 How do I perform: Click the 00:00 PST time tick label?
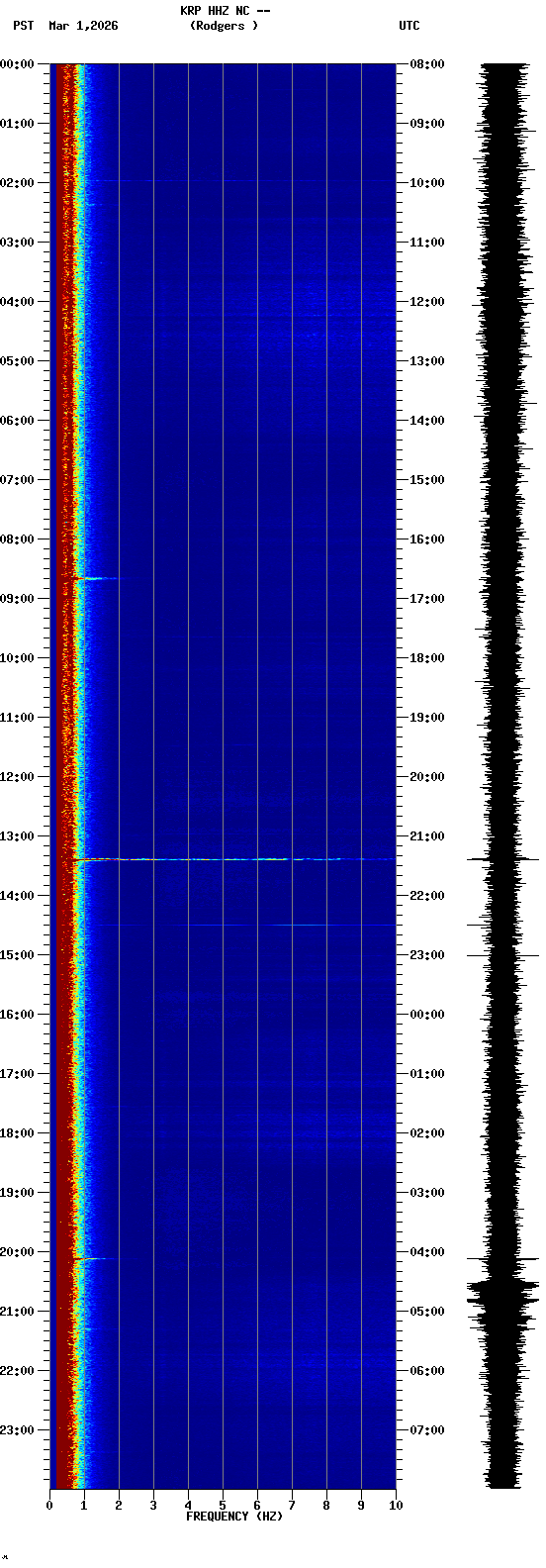click(17, 64)
